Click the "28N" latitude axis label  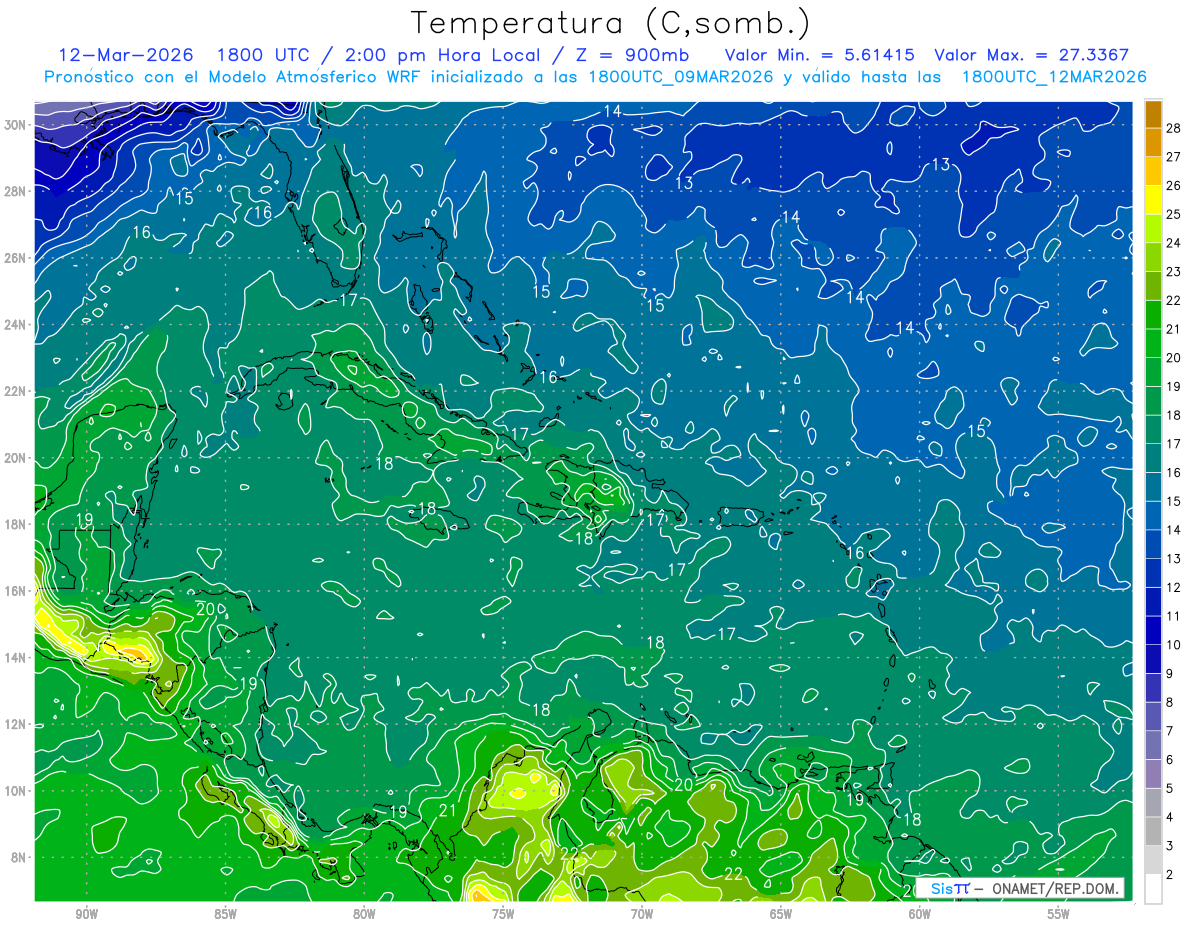16,191
